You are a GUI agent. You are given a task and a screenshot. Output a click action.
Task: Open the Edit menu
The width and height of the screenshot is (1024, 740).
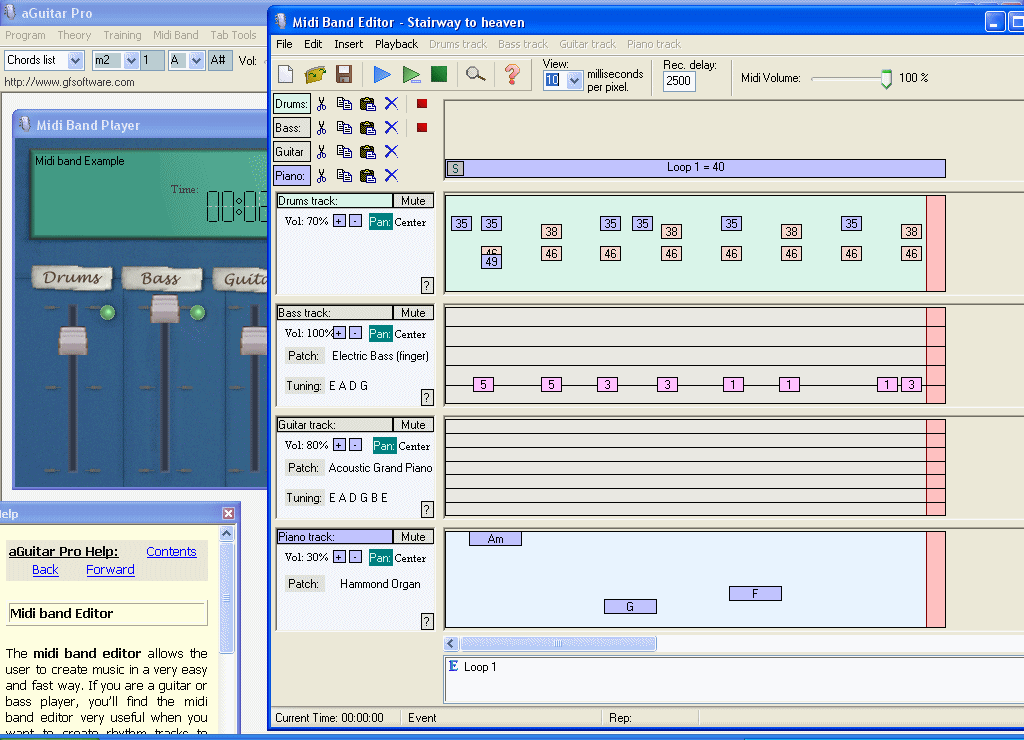313,44
